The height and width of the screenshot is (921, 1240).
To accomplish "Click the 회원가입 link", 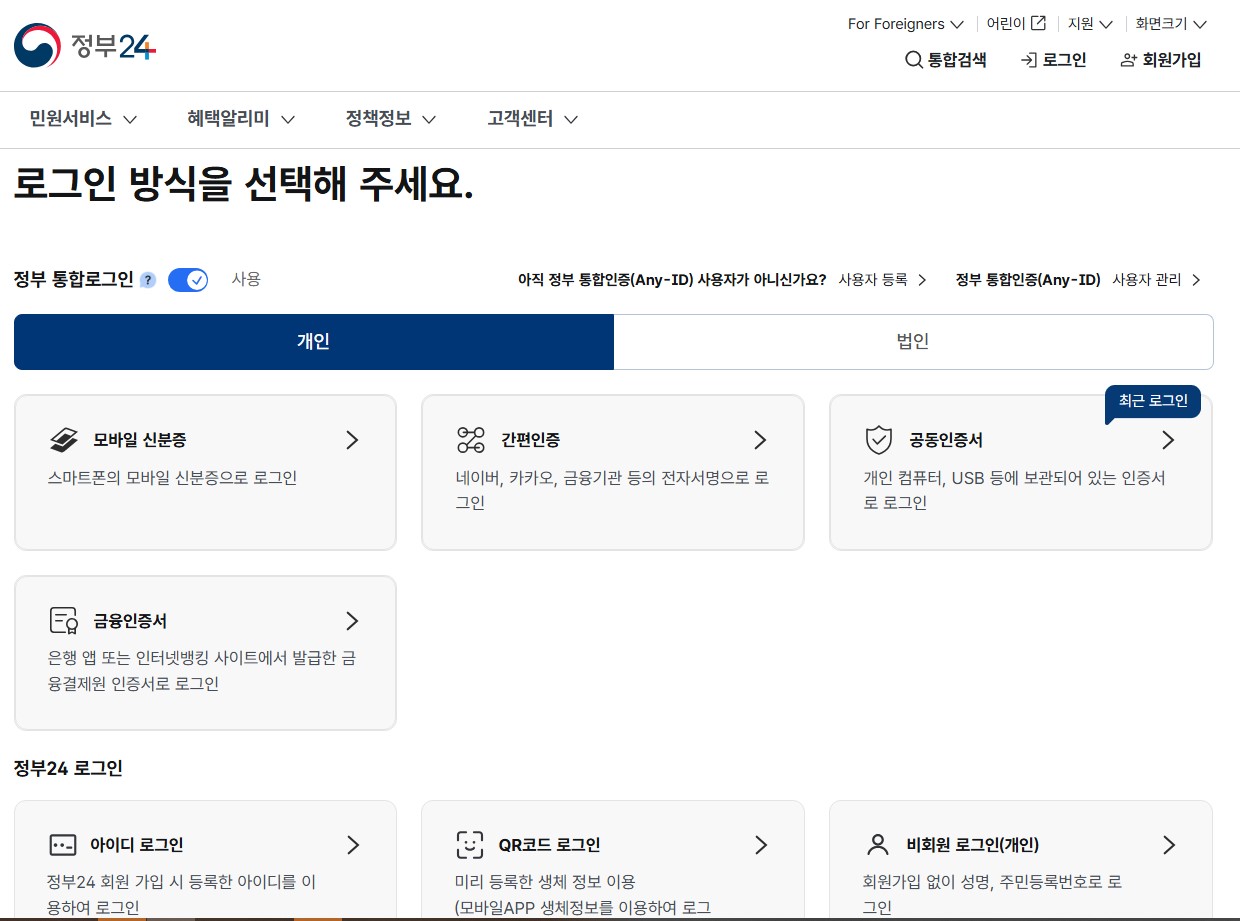I will 1161,60.
